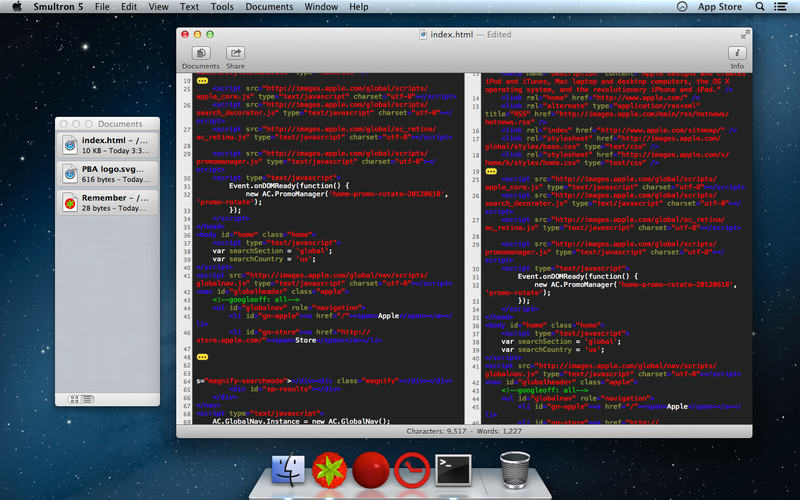Viewport: 800px width, 500px height.
Task: Select PBA logo.svg in Documents panel
Action: (107, 174)
